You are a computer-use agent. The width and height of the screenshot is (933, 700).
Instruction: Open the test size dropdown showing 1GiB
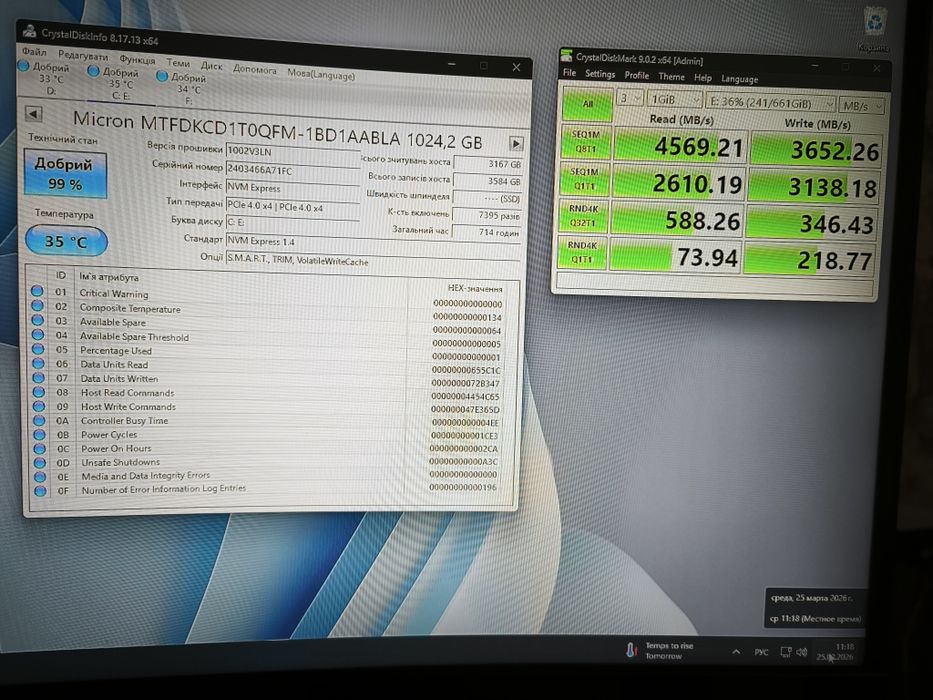point(674,100)
